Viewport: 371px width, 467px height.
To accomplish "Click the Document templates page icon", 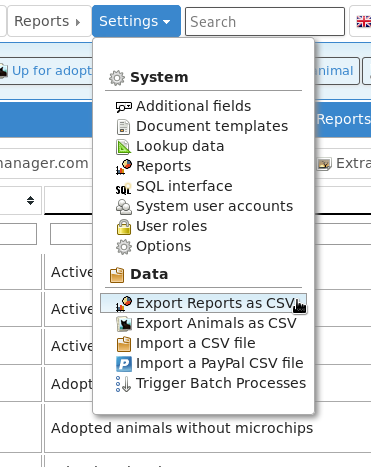I will 124,127.
